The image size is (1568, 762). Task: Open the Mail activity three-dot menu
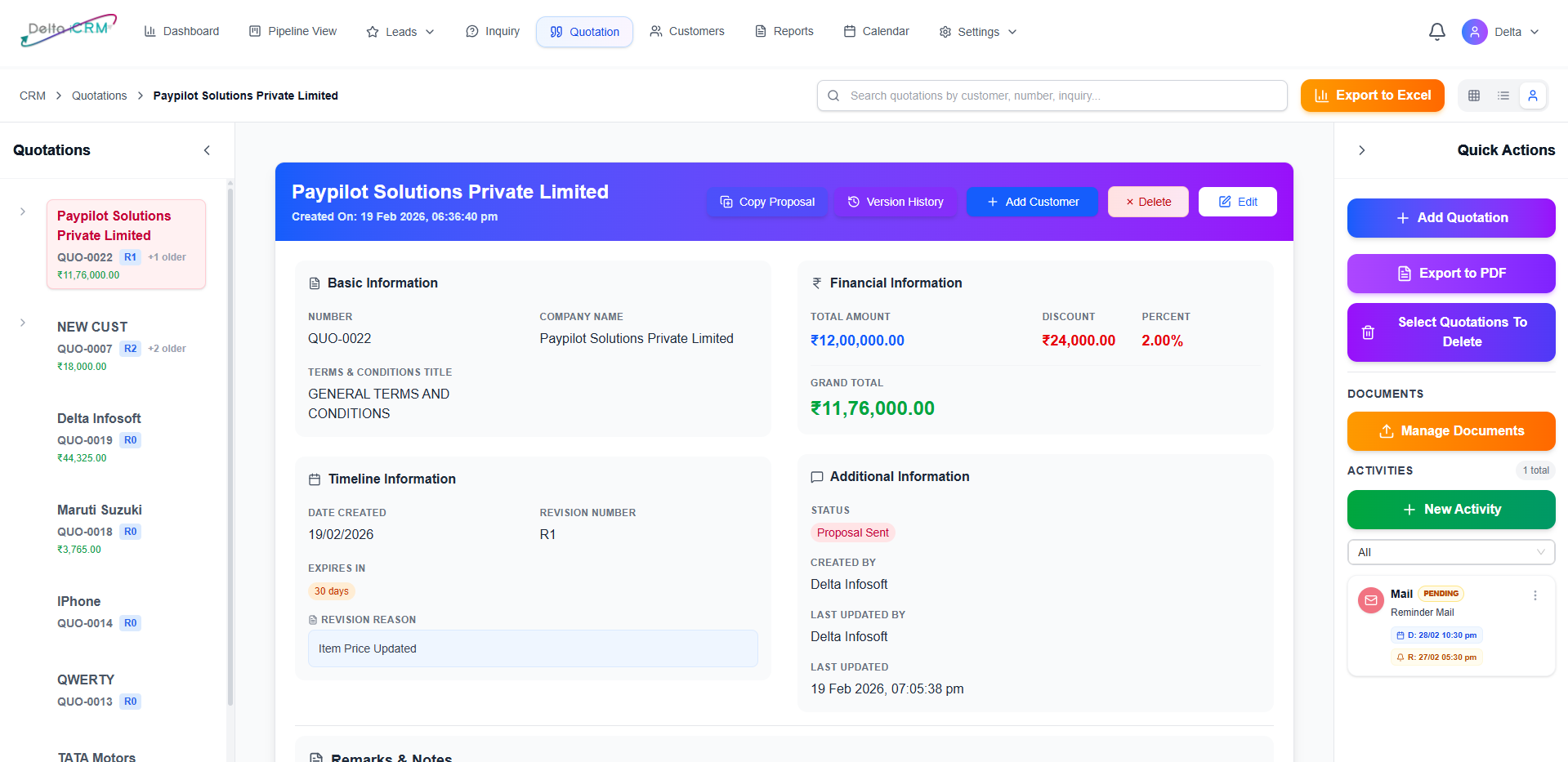click(1534, 595)
